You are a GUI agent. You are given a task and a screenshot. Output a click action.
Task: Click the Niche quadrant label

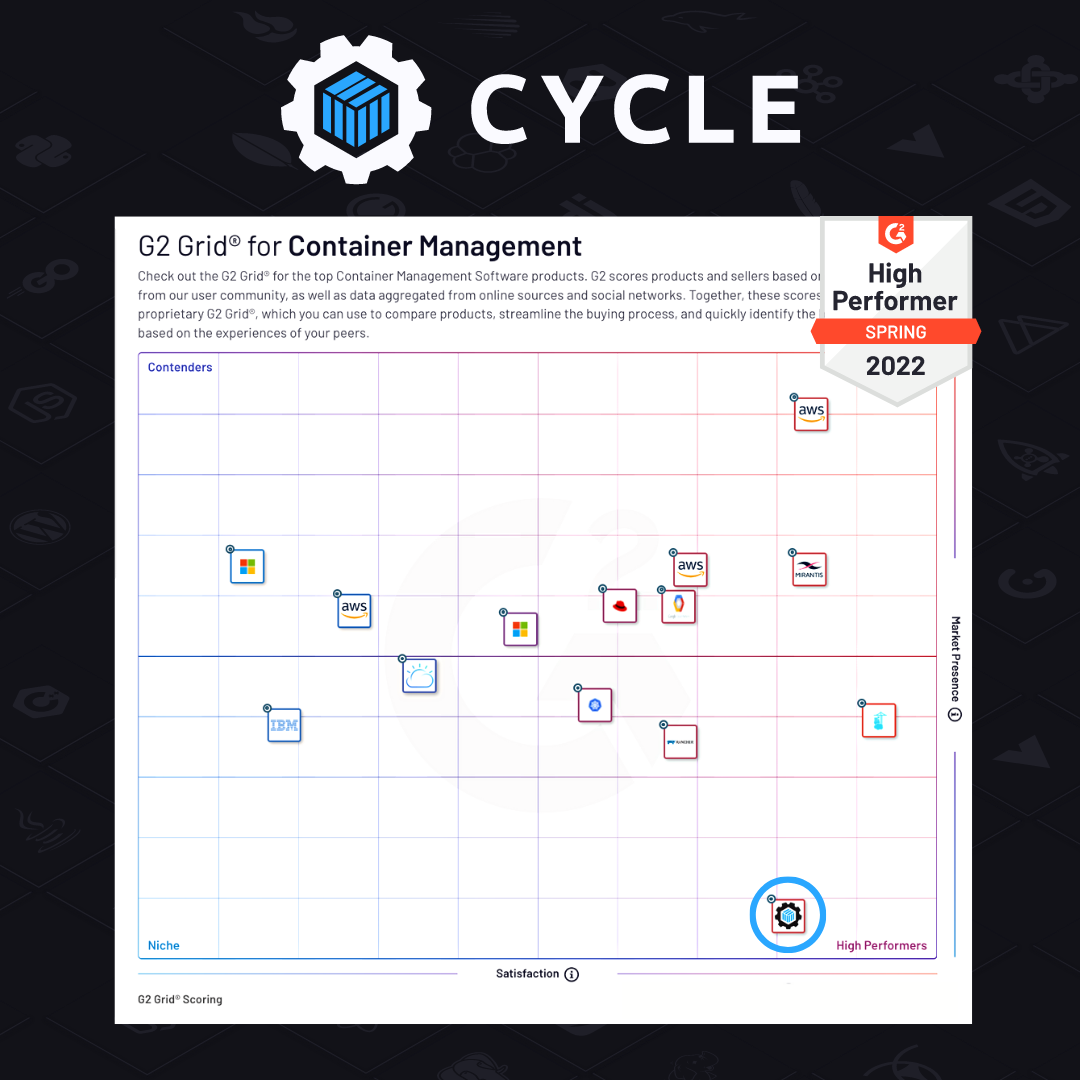coord(163,946)
